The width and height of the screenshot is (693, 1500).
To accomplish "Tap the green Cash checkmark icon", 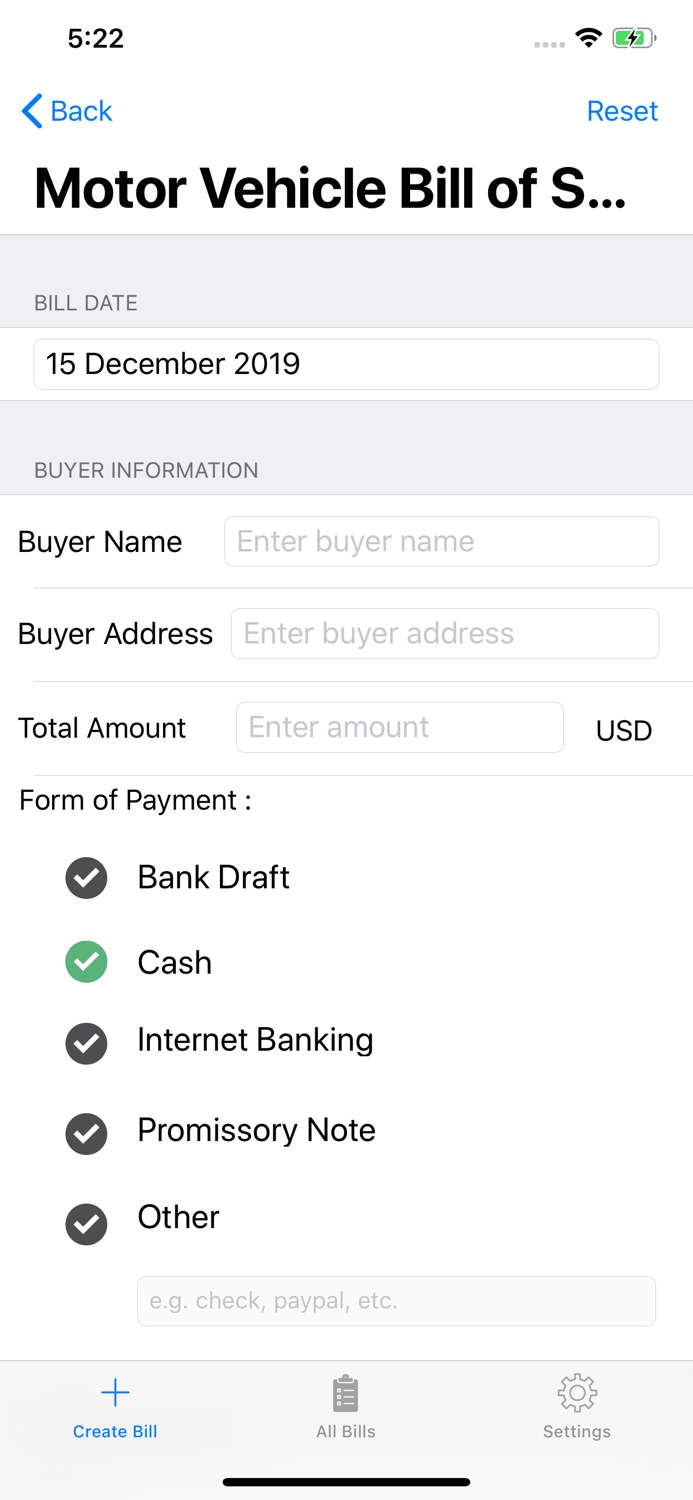I will tap(86, 962).
